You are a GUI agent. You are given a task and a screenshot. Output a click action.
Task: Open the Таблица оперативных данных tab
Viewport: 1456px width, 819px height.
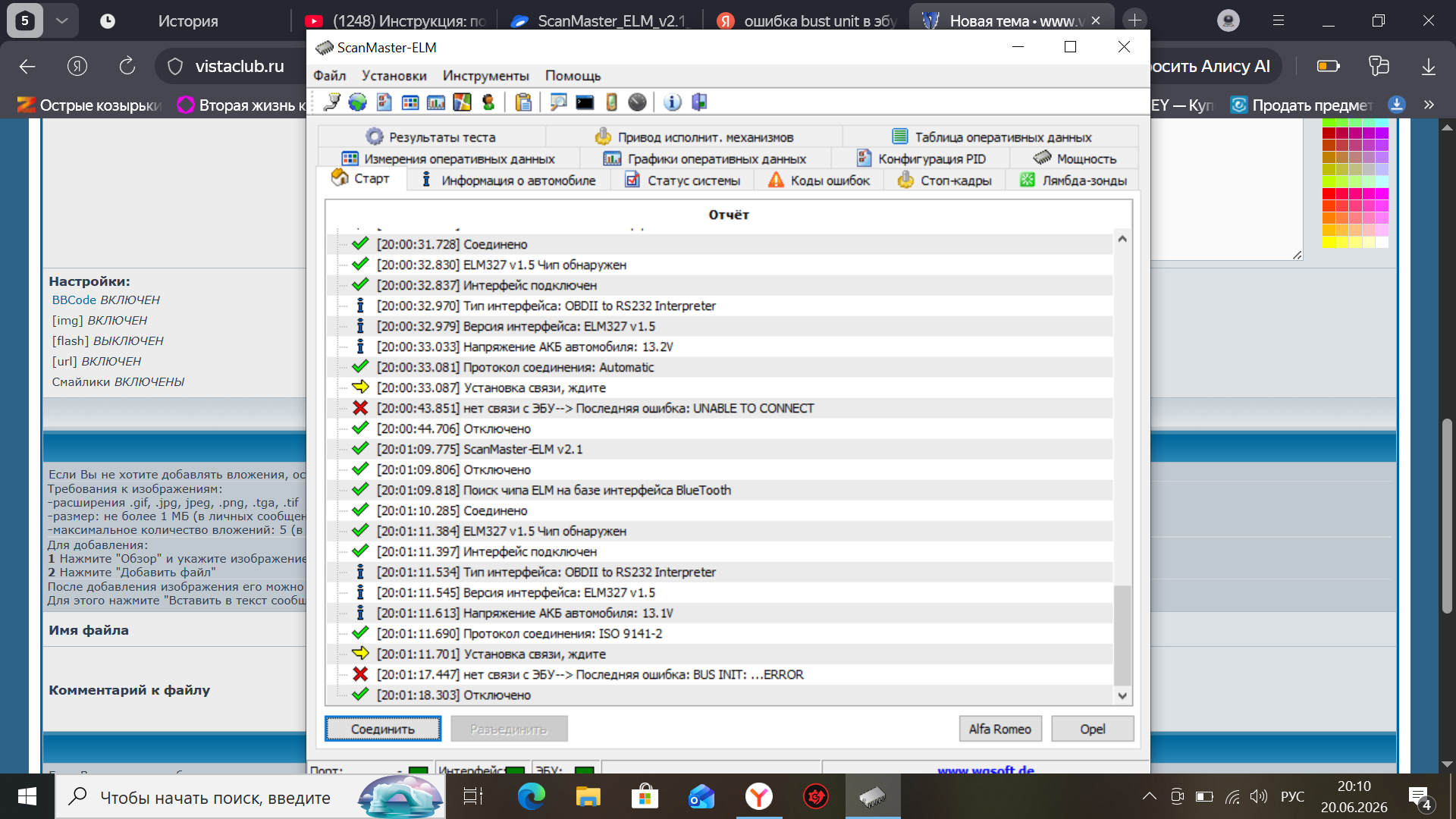click(x=991, y=136)
